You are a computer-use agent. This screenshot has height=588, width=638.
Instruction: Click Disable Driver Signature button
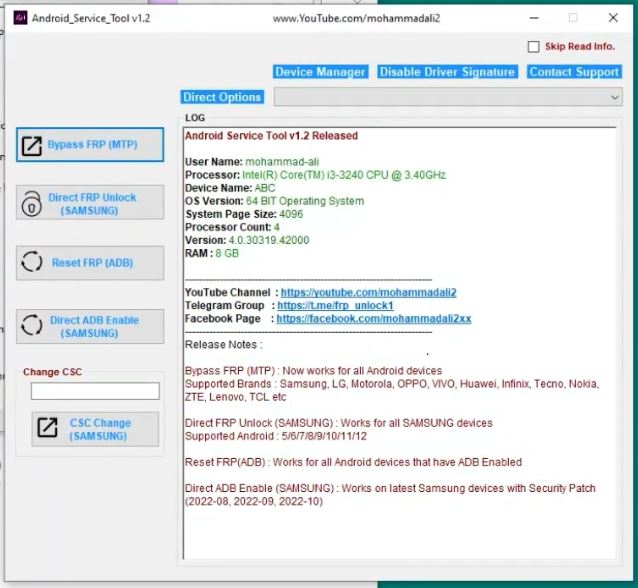pyautogui.click(x=447, y=72)
